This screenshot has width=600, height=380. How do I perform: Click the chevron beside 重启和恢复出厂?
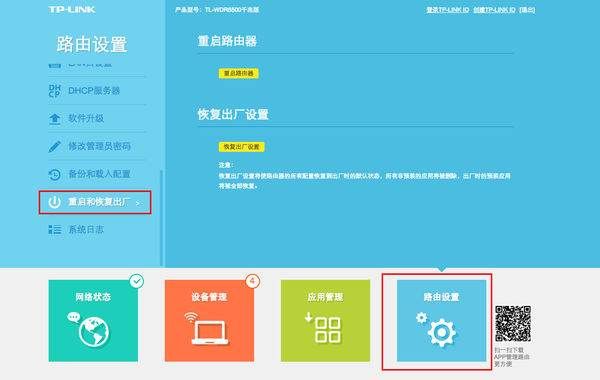tap(138, 203)
